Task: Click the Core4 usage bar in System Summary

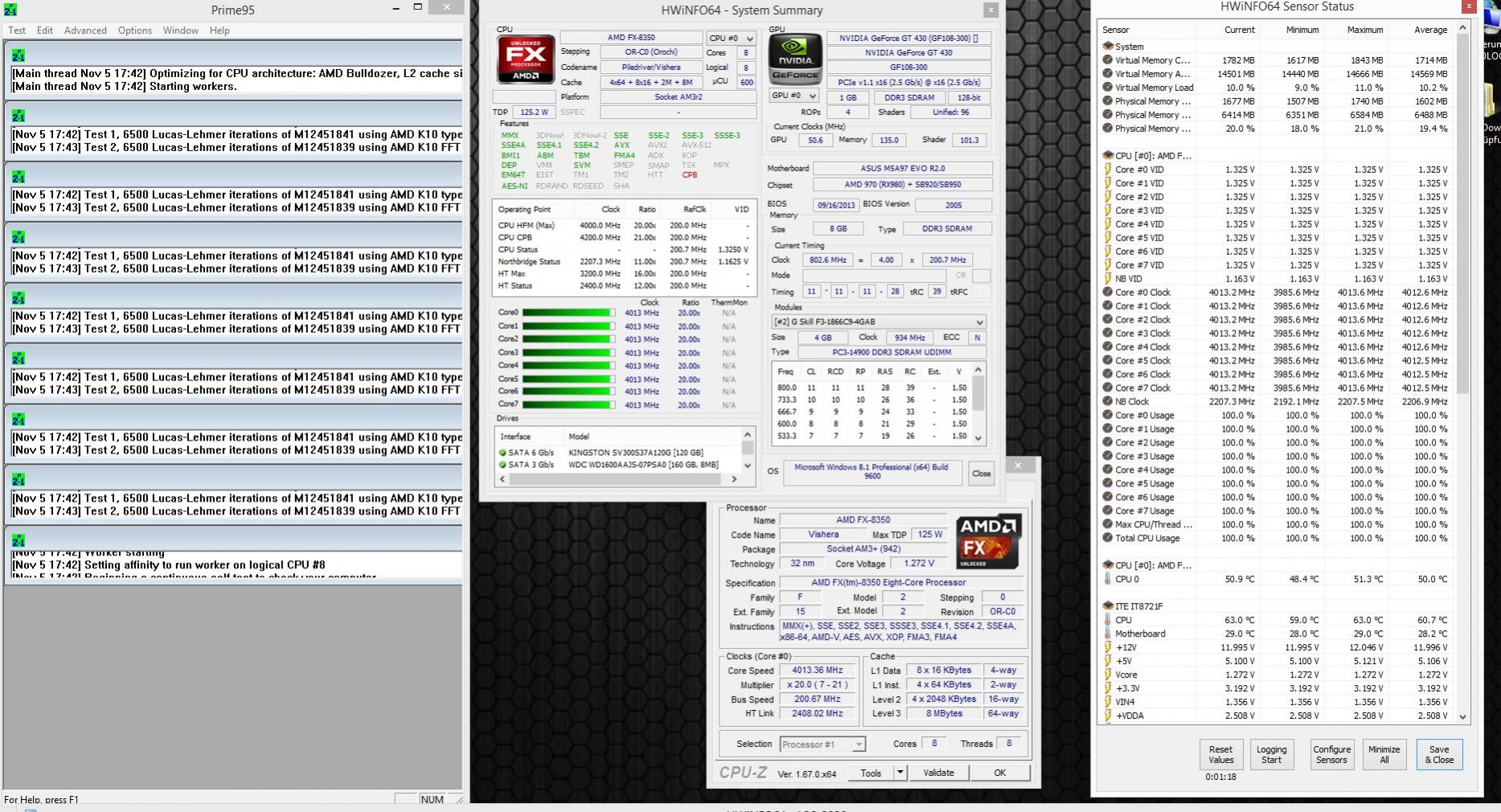Action: coord(568,366)
